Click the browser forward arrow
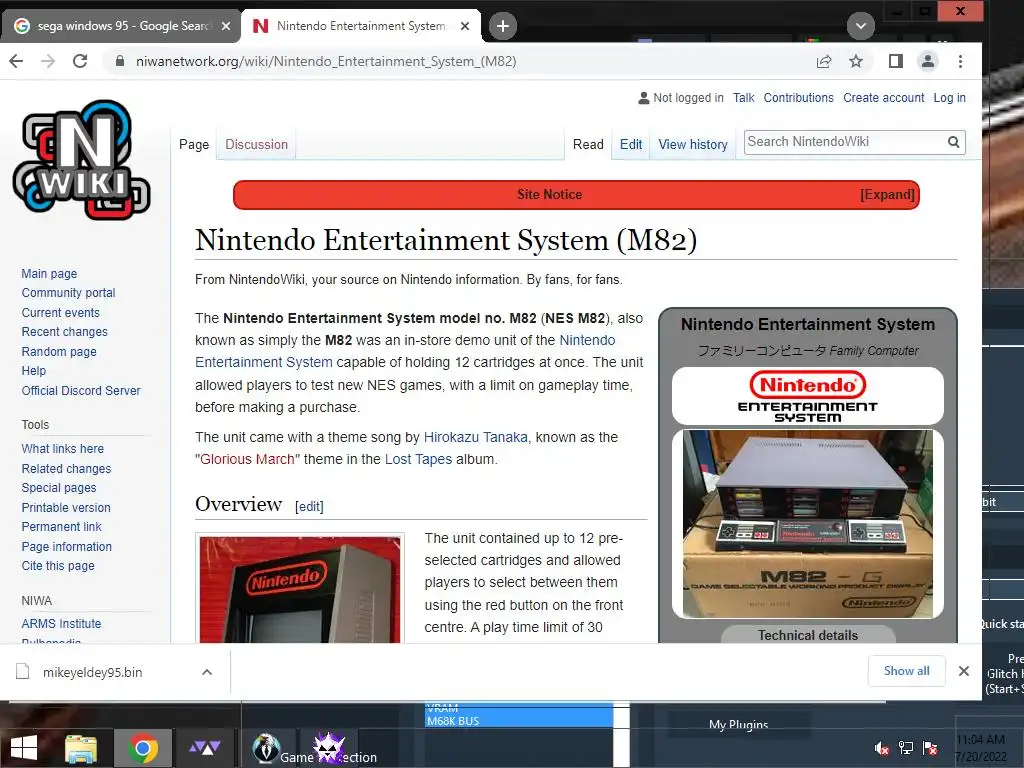 click(x=48, y=61)
